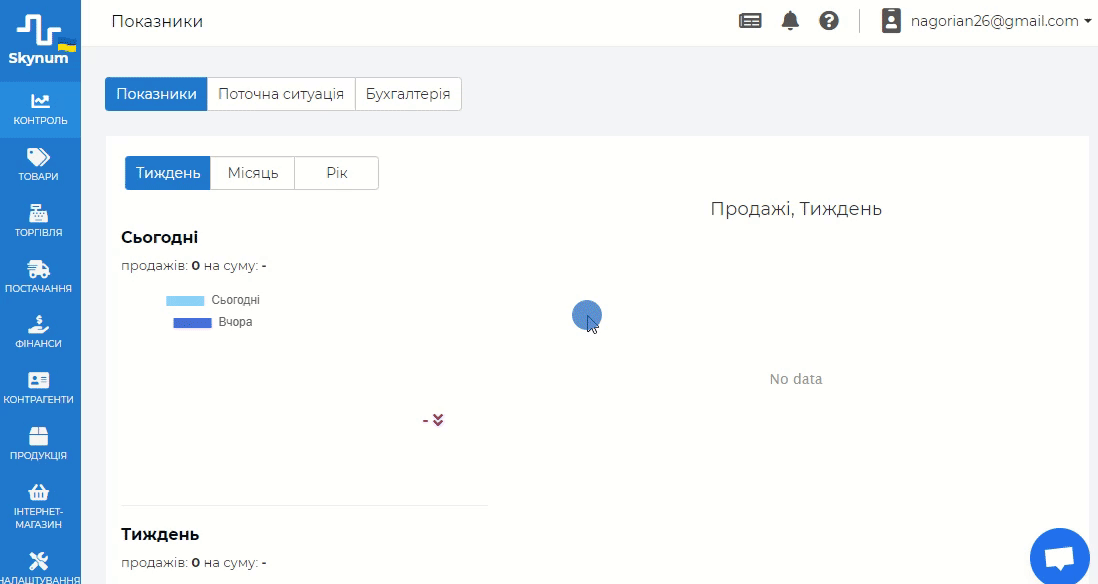Switch to the Бухгалтерія tab
The image size is (1098, 584).
coord(408,94)
